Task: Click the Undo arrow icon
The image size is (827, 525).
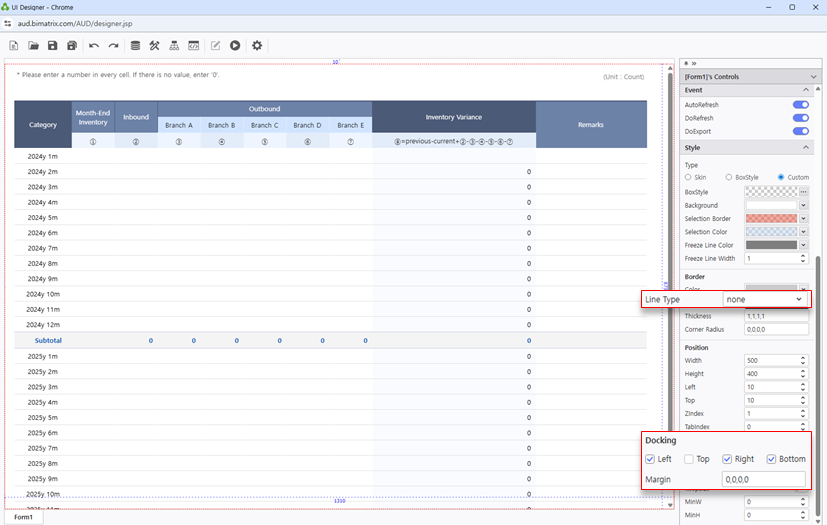Action: 94,46
